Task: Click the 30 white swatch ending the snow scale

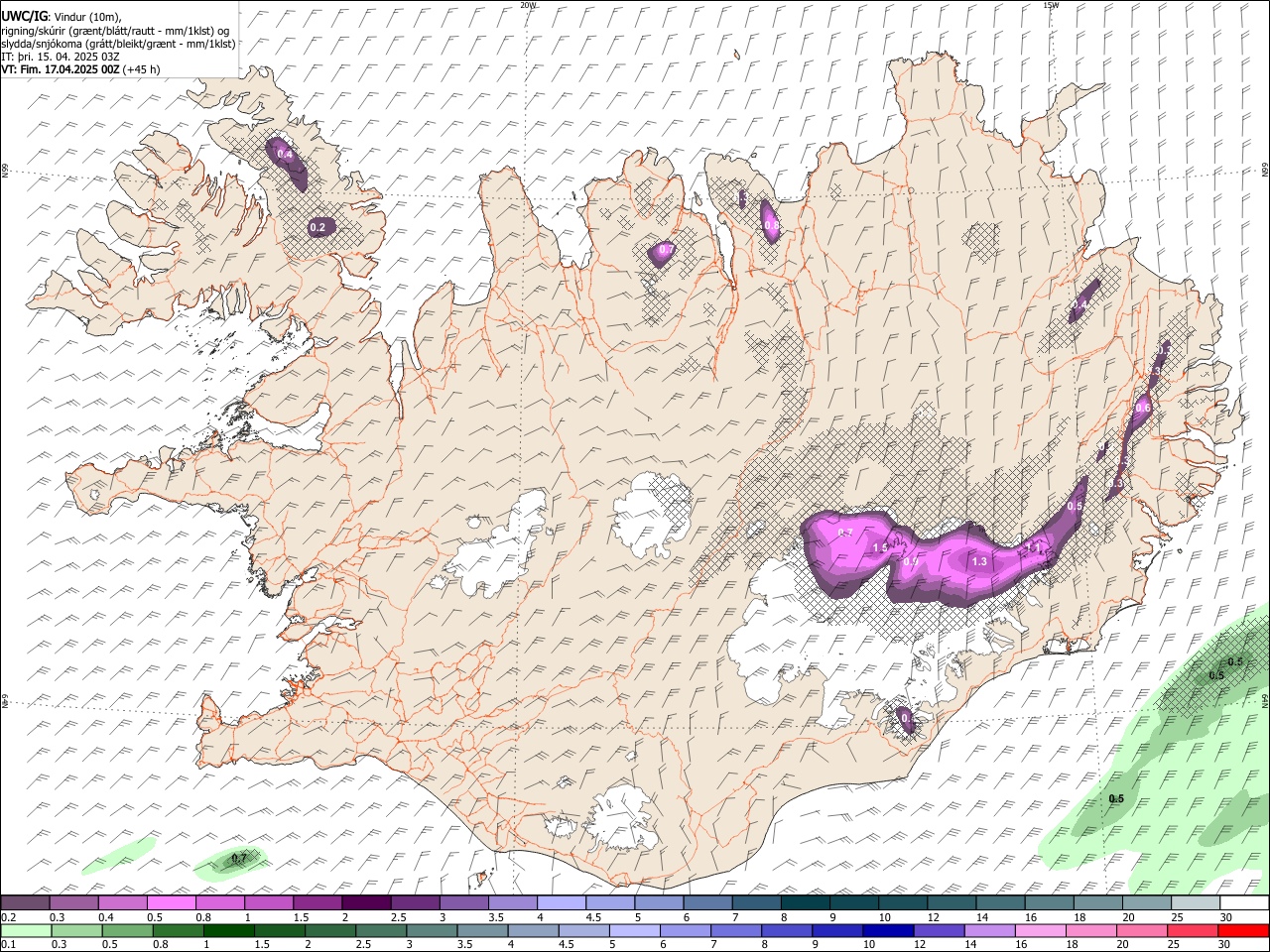Action: [x=1244, y=902]
